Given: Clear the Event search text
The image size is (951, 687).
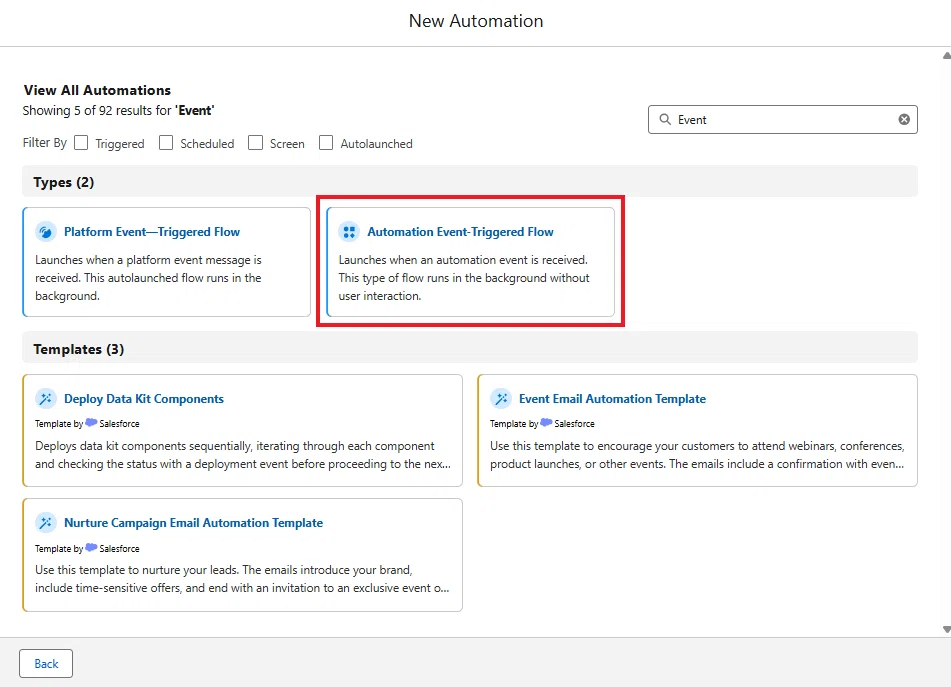Looking at the screenshot, I should 904,119.
